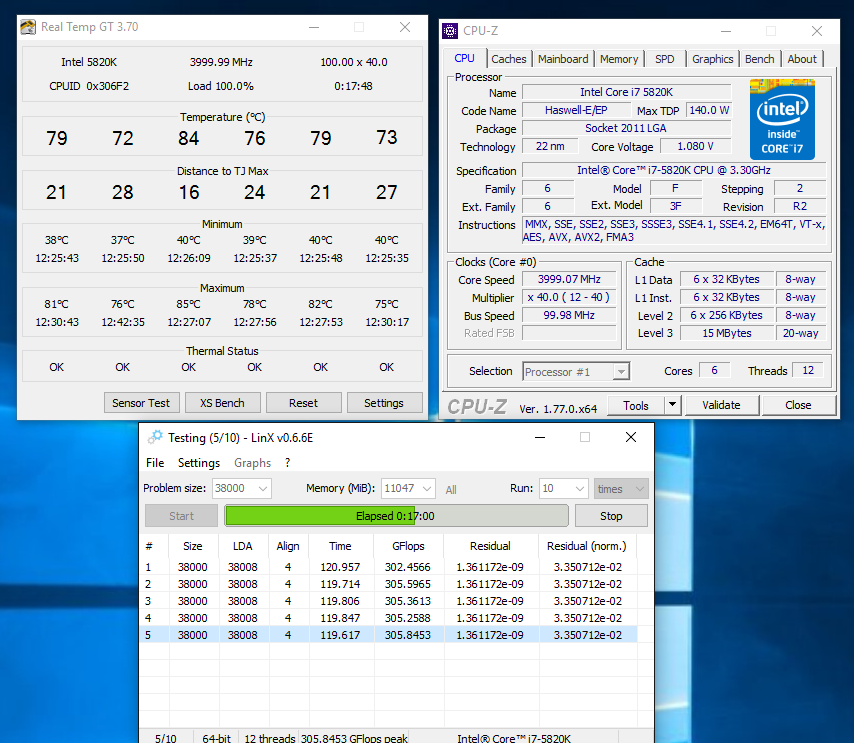Open the Graphics tab in CPU-Z

[712, 59]
